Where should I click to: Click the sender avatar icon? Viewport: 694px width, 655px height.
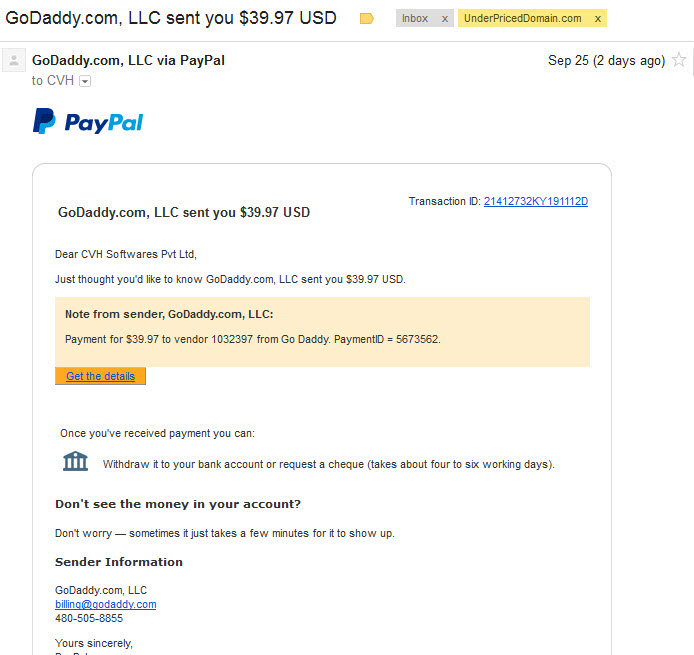14,60
